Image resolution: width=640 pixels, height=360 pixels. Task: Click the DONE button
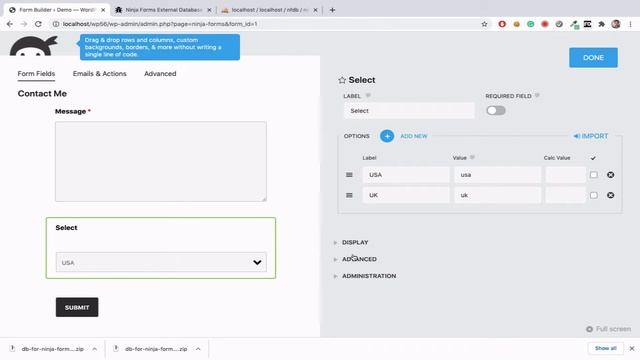[x=593, y=58]
